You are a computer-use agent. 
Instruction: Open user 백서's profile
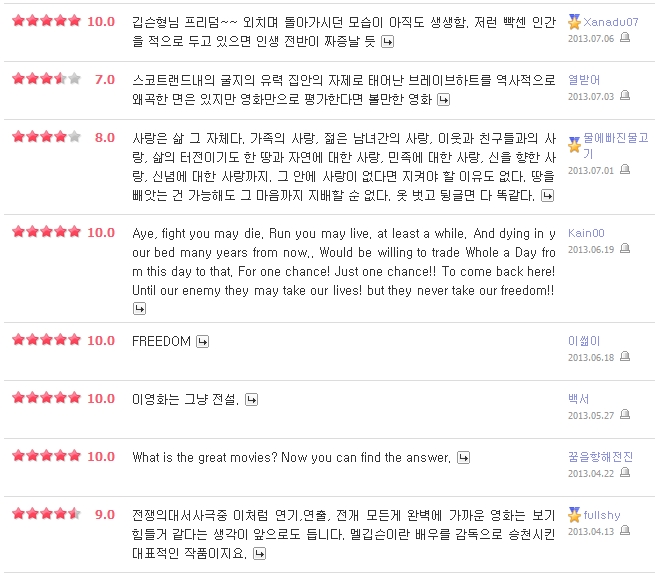(x=578, y=399)
